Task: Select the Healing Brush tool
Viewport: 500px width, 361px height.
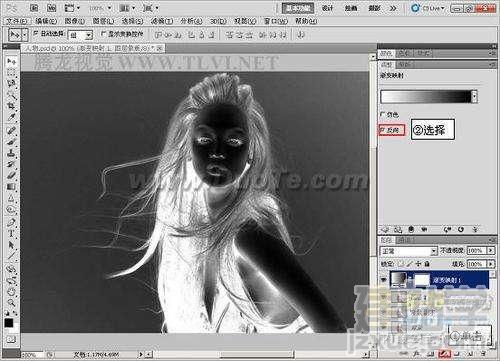Action: (x=11, y=131)
